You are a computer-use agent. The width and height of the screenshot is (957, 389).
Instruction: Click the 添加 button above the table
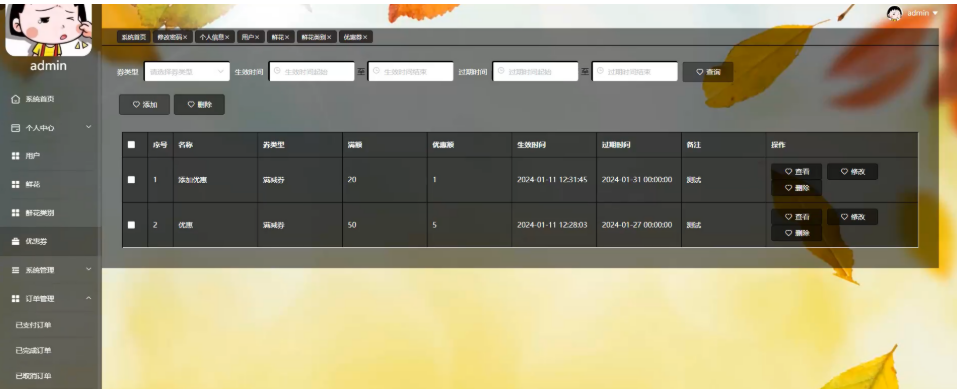pyautogui.click(x=144, y=104)
